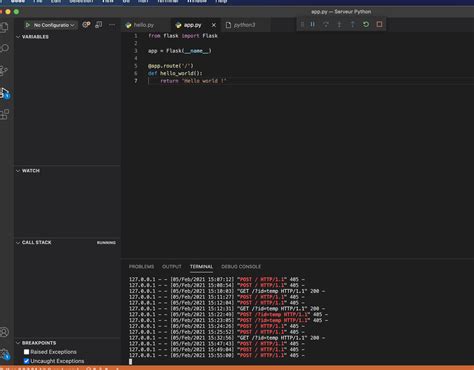The height and width of the screenshot is (370, 474).
Task: Pause the running debug session
Action: 313,24
